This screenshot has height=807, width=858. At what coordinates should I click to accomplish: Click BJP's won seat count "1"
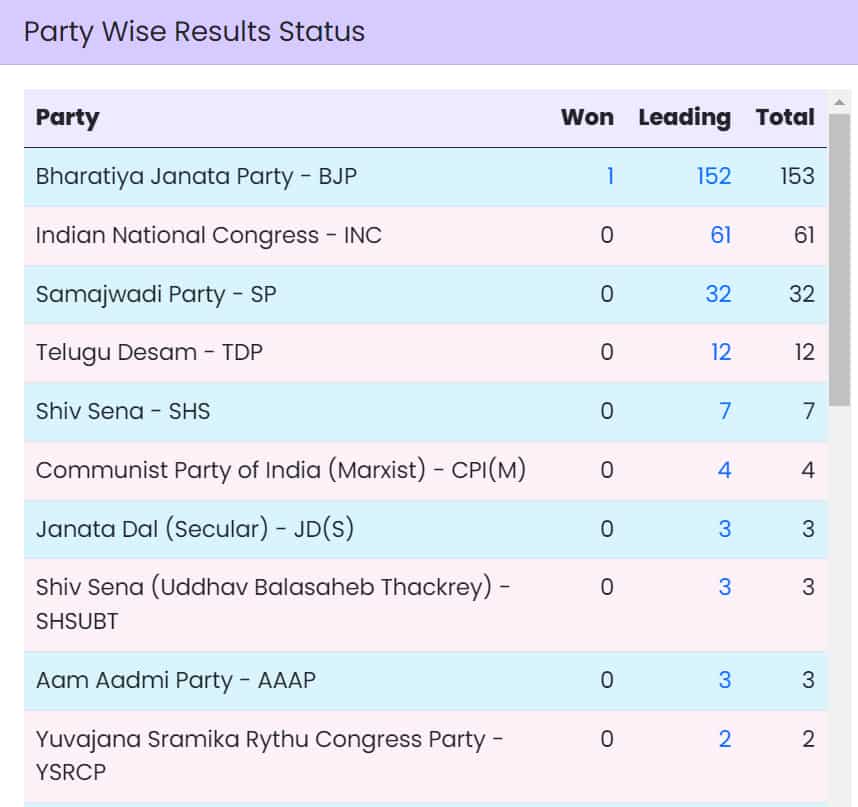click(x=611, y=176)
